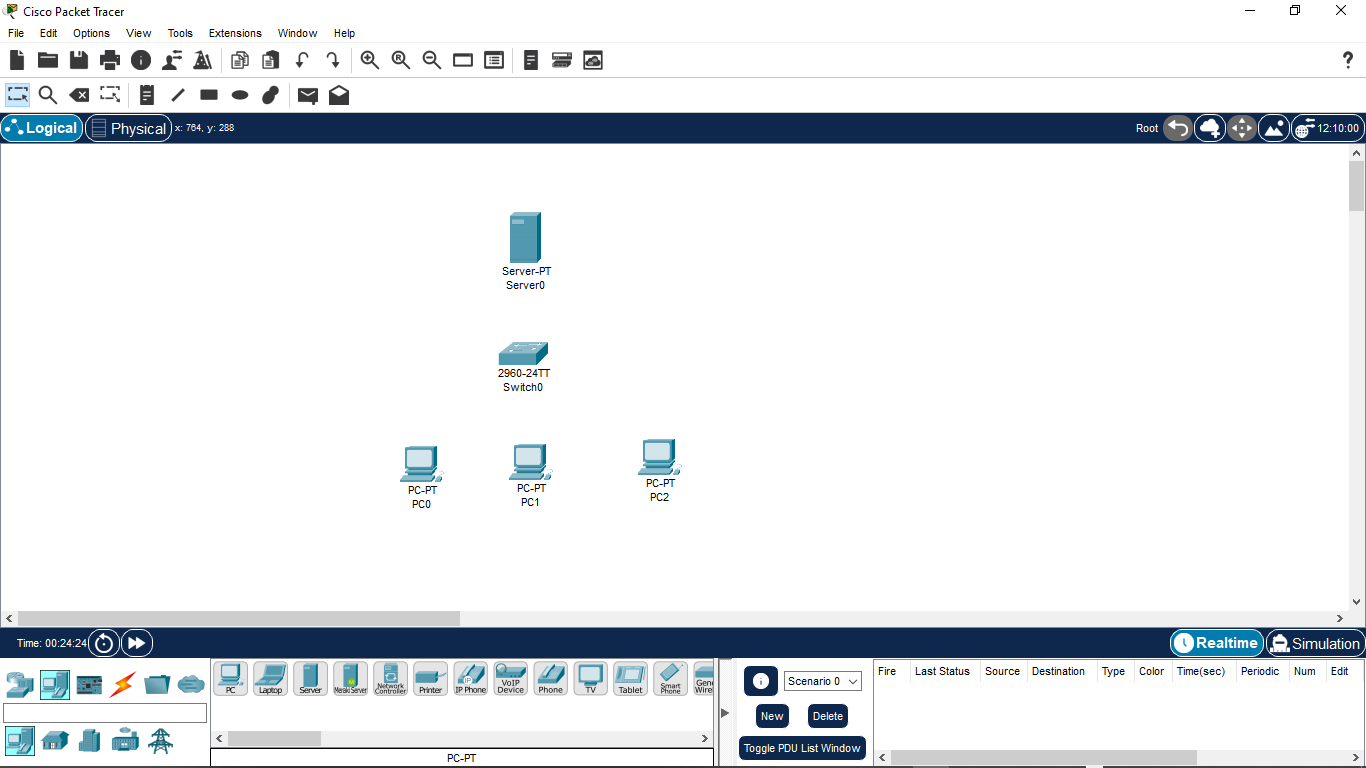Image resolution: width=1366 pixels, height=768 pixels.
Task: Switch to Physical workspace view
Action: click(x=128, y=128)
